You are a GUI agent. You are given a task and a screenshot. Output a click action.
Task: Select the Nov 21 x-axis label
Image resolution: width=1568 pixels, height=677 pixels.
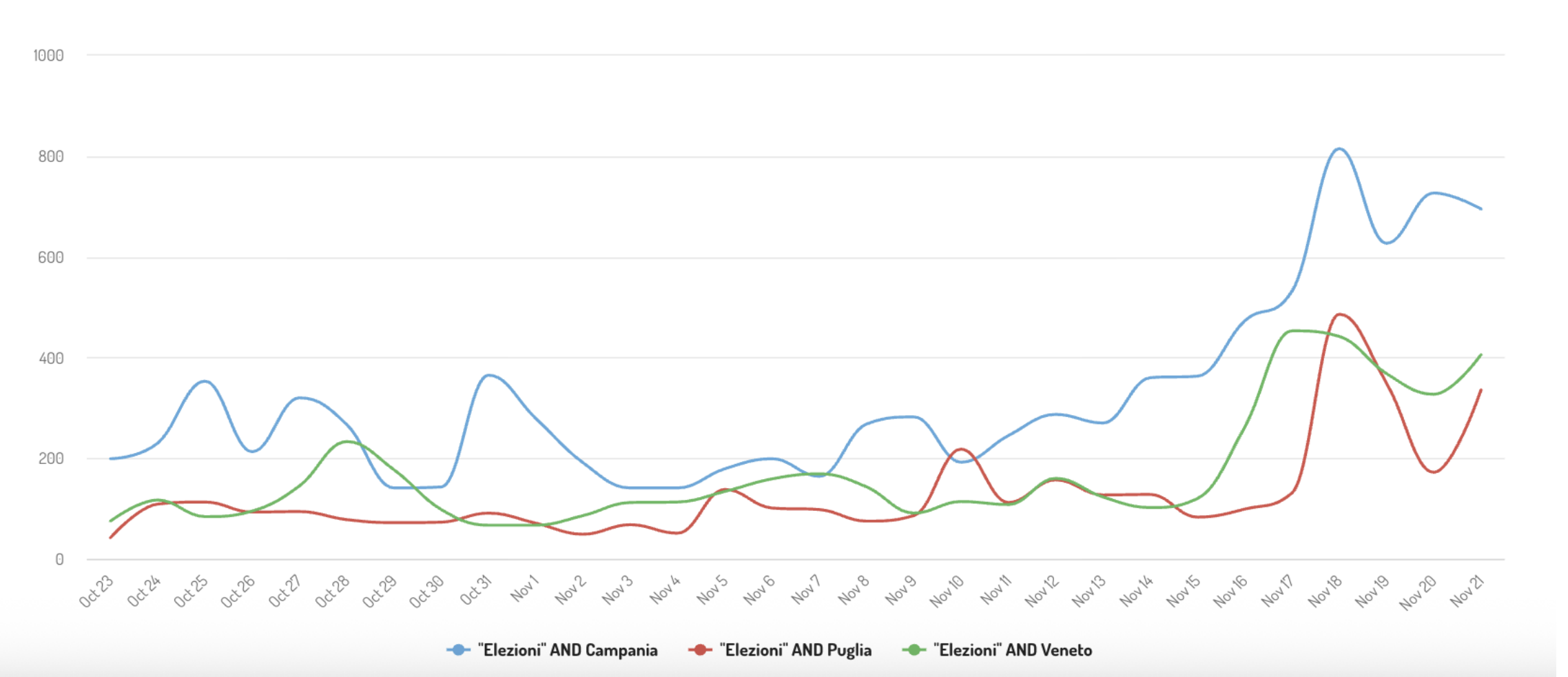tap(1467, 592)
